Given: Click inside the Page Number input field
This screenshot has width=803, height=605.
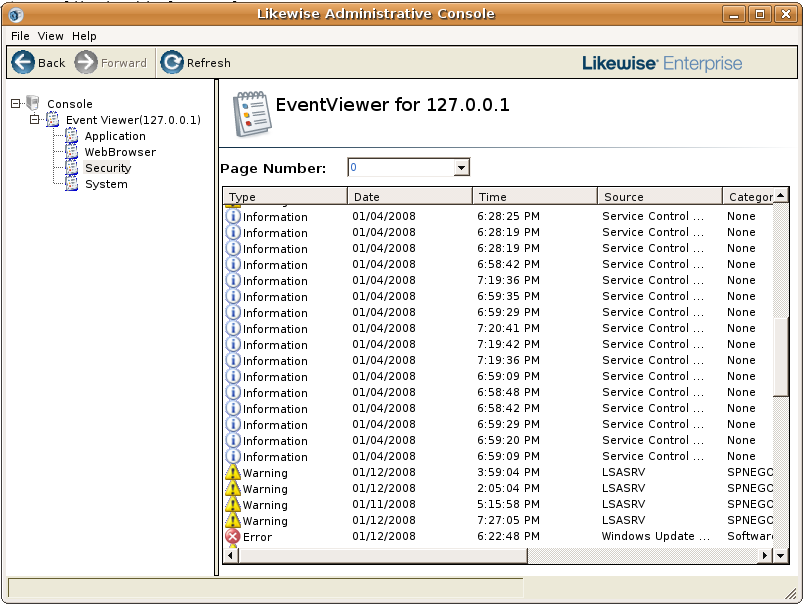Looking at the screenshot, I should [401, 168].
